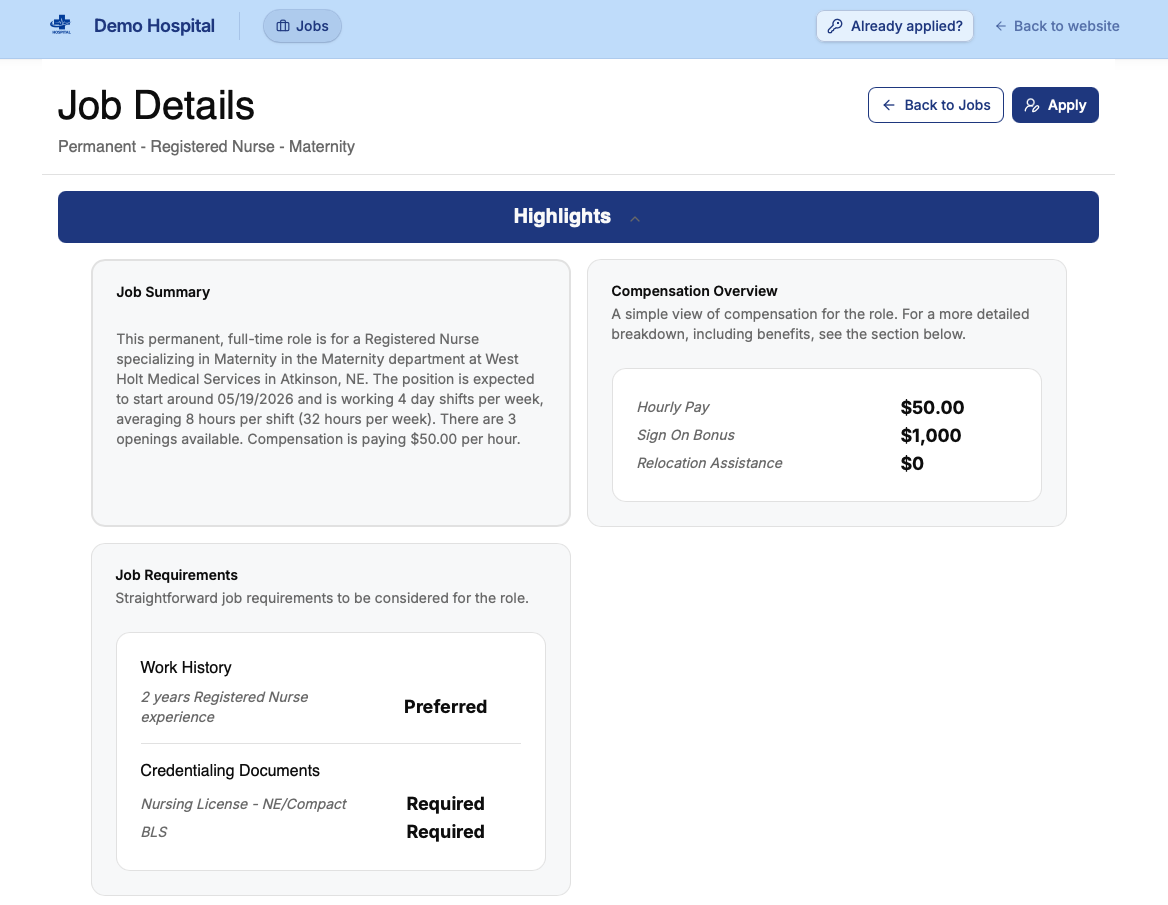The height and width of the screenshot is (905, 1168).
Task: Click compensation description text below the heading
Action: click(820, 324)
